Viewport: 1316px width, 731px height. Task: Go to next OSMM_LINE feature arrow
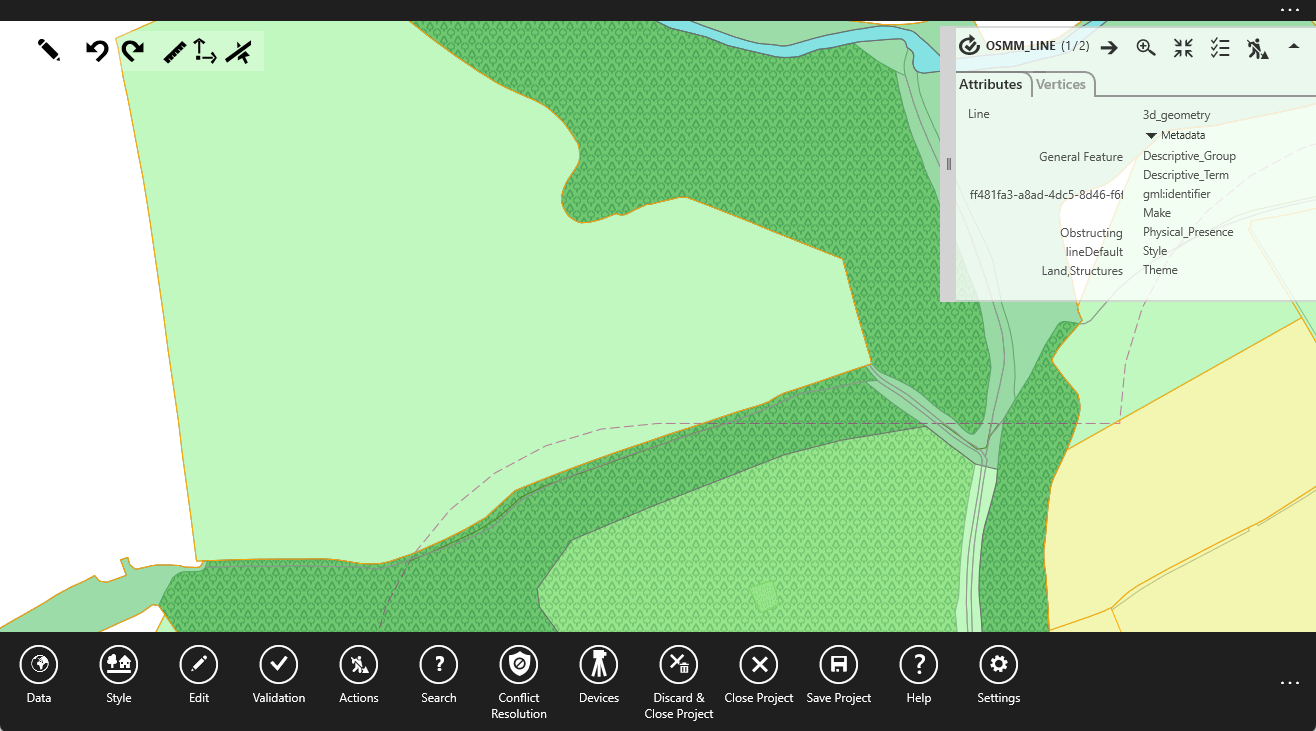pos(1109,47)
